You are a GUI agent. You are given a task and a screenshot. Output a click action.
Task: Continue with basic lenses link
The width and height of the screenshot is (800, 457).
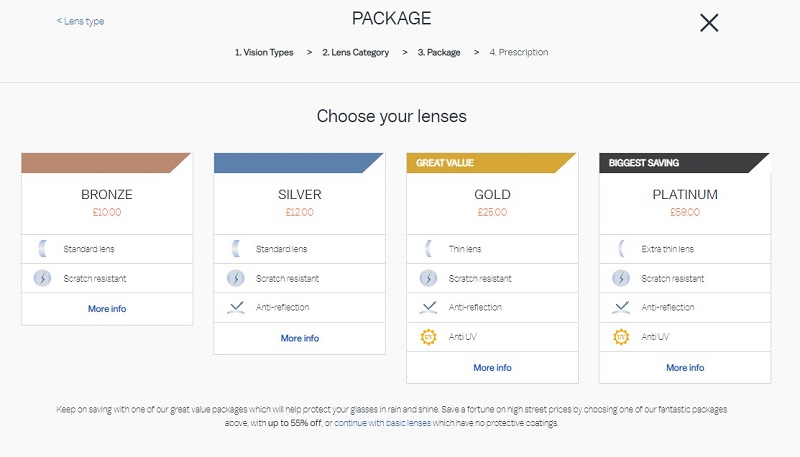[383, 423]
